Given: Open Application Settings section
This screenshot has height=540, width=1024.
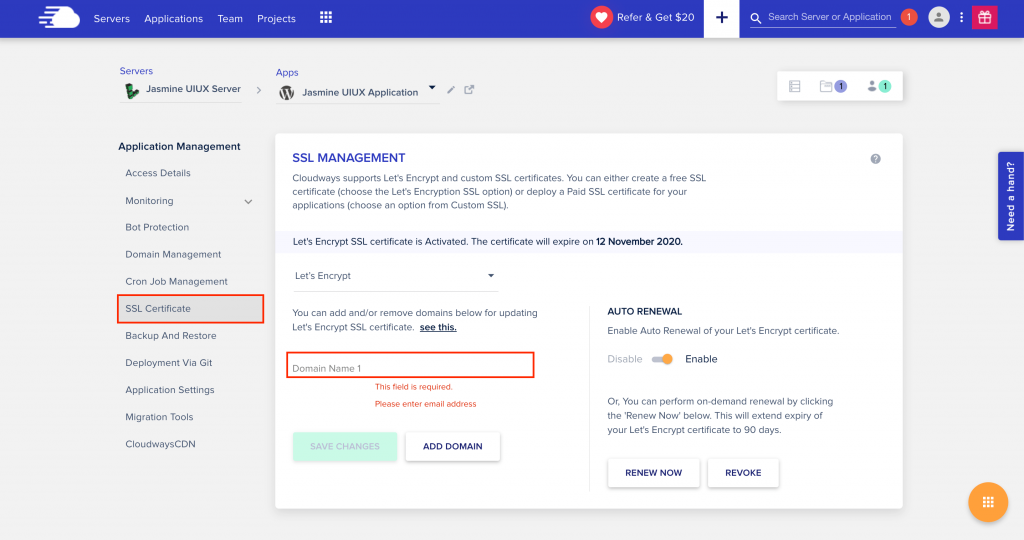Looking at the screenshot, I should coord(170,390).
